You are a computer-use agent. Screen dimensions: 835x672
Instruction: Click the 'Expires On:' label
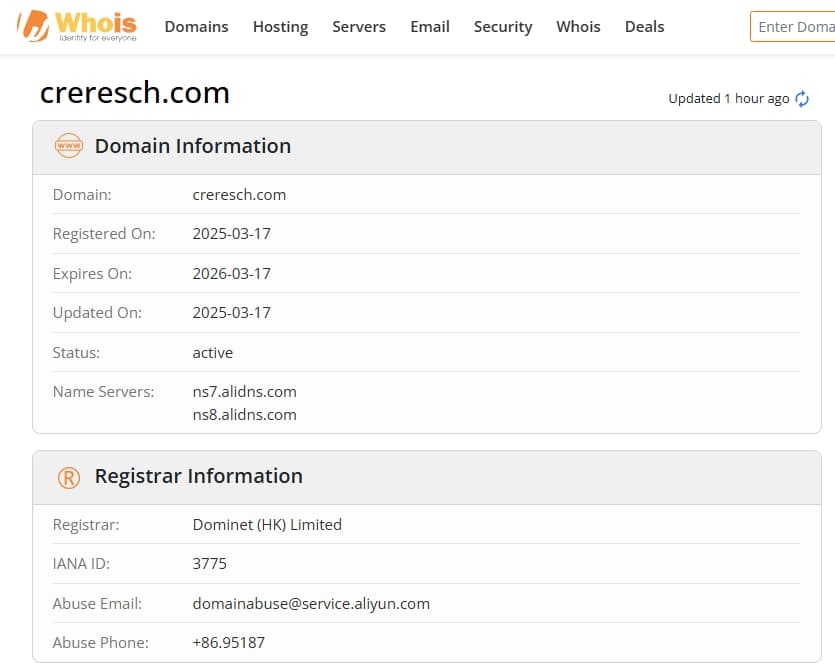(x=92, y=274)
